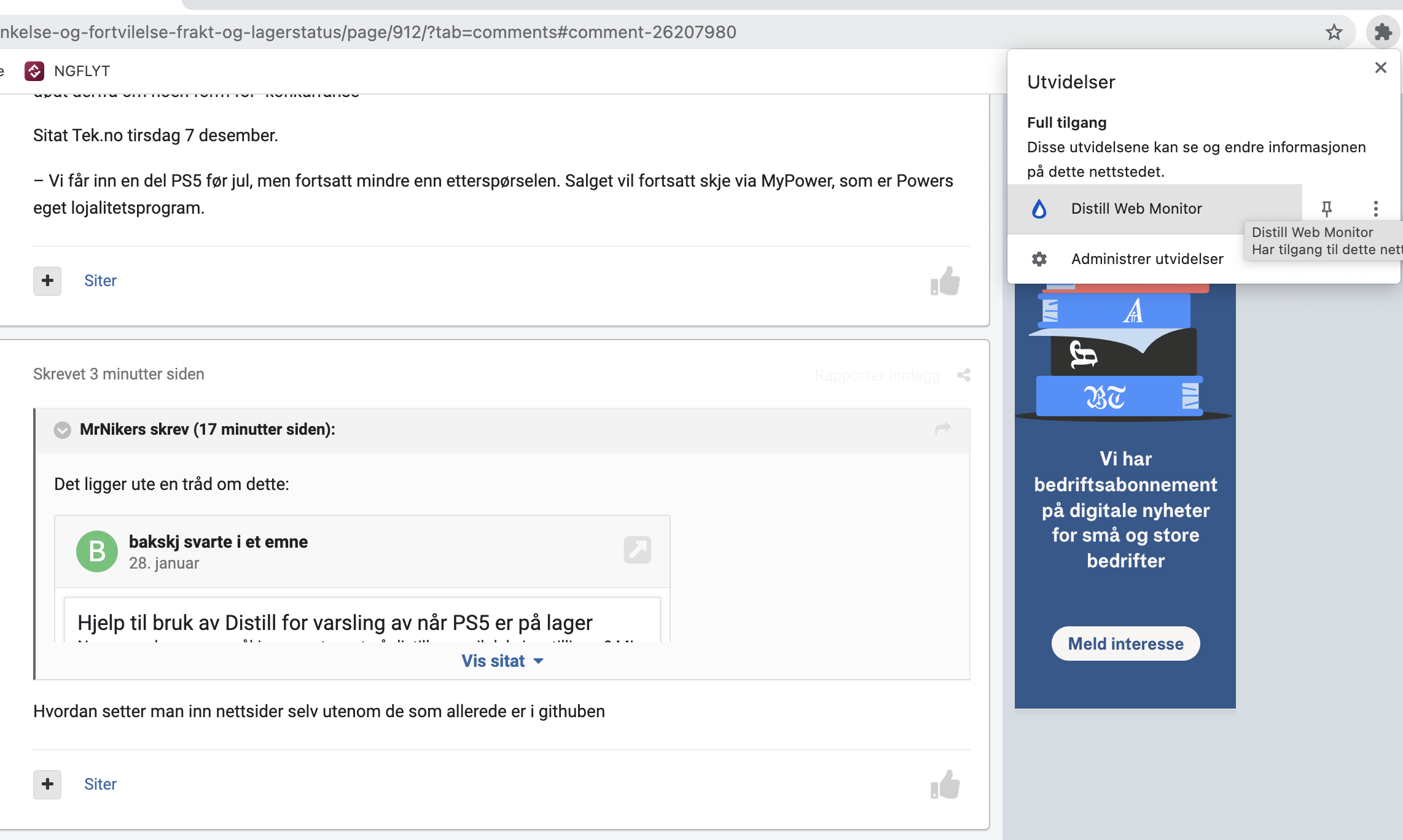Like the githuben question post
This screenshot has height=840, width=1403.
(945, 785)
